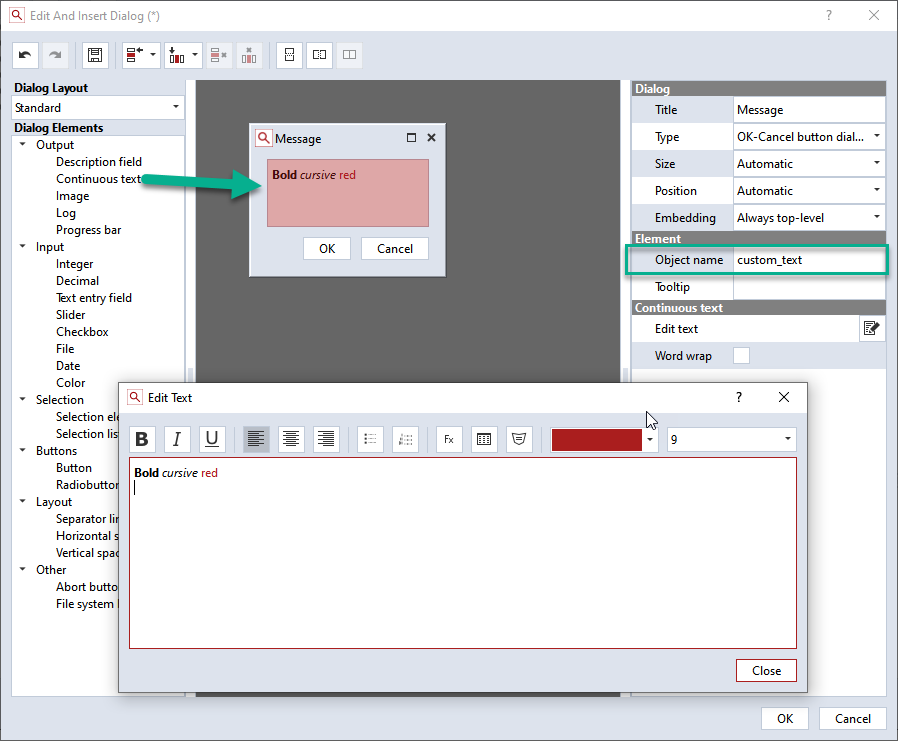Toggle the numbered list option

(405, 439)
